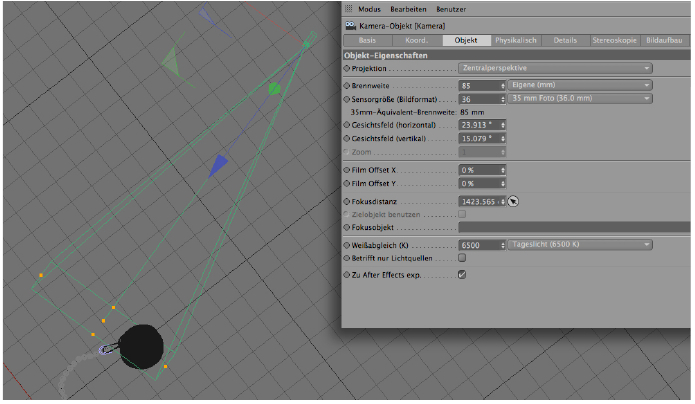Click the keyframe dot beside Fokusdistanz
Screen dimensions: 695x404
tap(347, 201)
